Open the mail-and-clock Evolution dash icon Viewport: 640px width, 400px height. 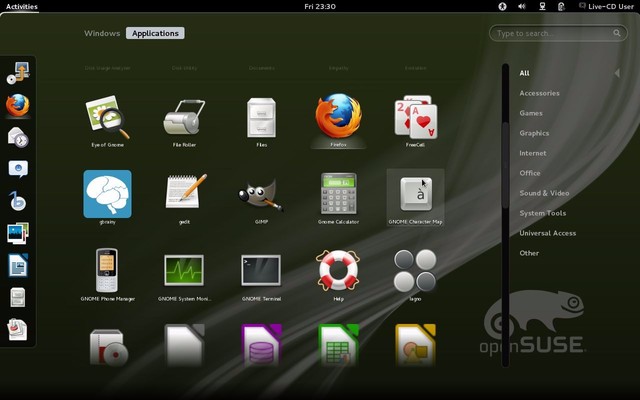18,137
